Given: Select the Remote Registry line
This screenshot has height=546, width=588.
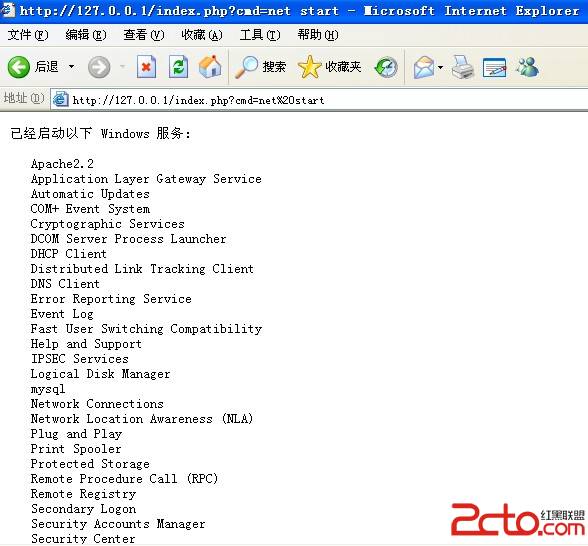Looking at the screenshot, I should 83,494.
